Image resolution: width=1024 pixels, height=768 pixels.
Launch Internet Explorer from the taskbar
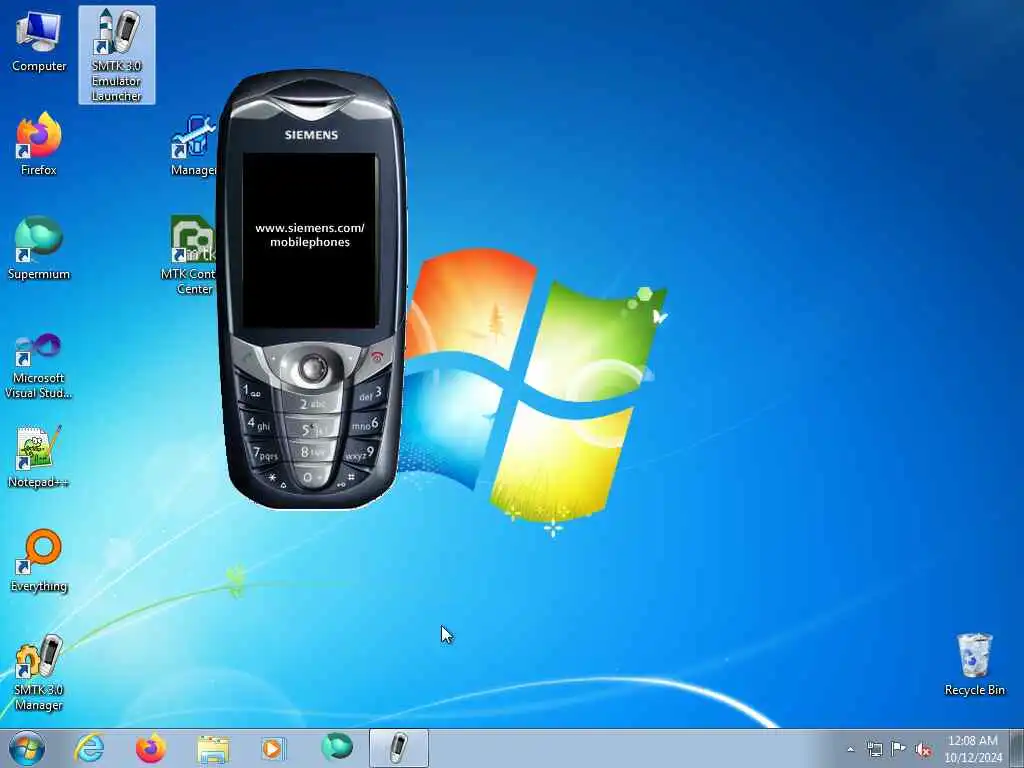(x=89, y=748)
